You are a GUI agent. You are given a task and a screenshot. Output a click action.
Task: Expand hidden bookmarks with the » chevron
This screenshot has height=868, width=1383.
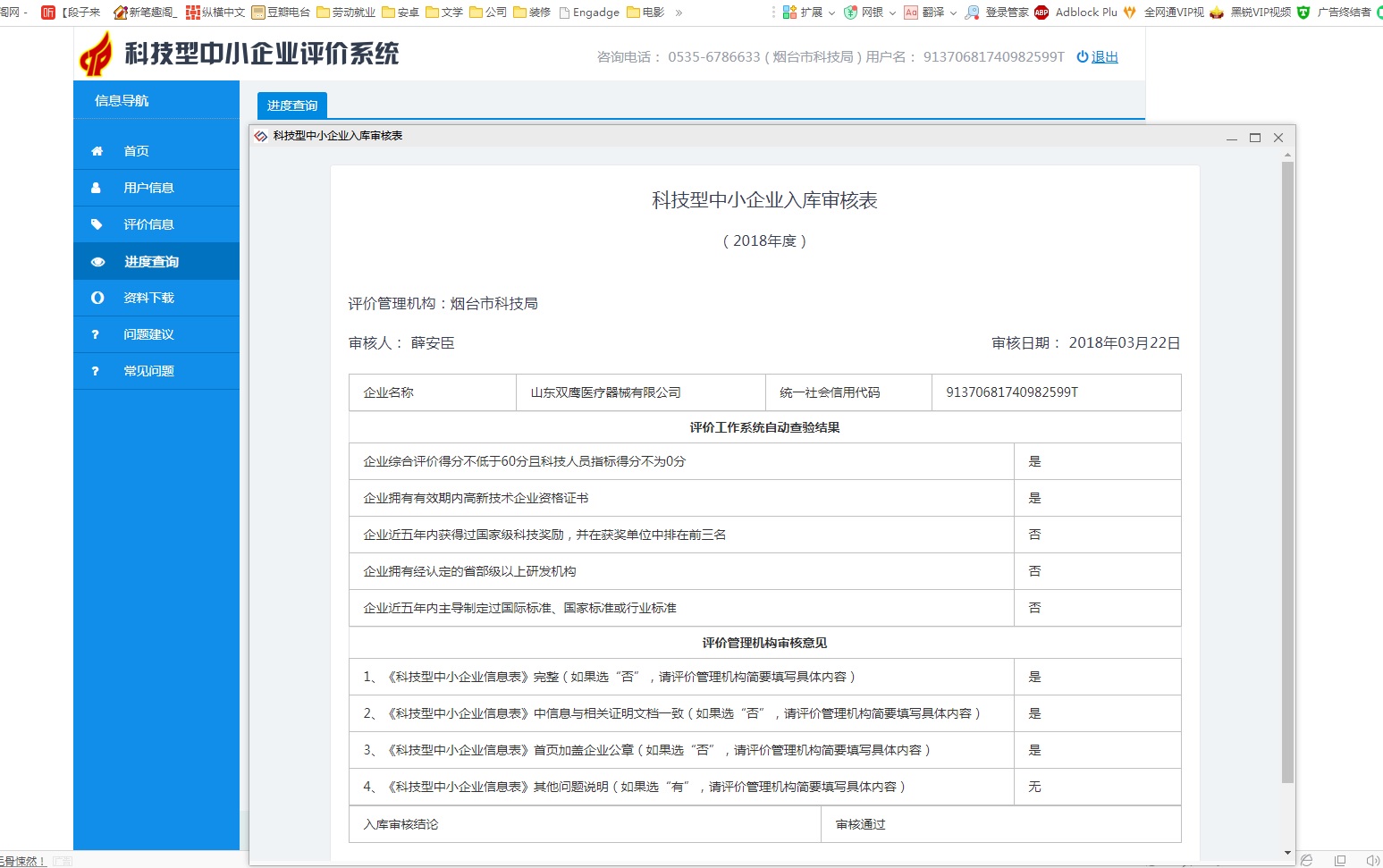(679, 13)
